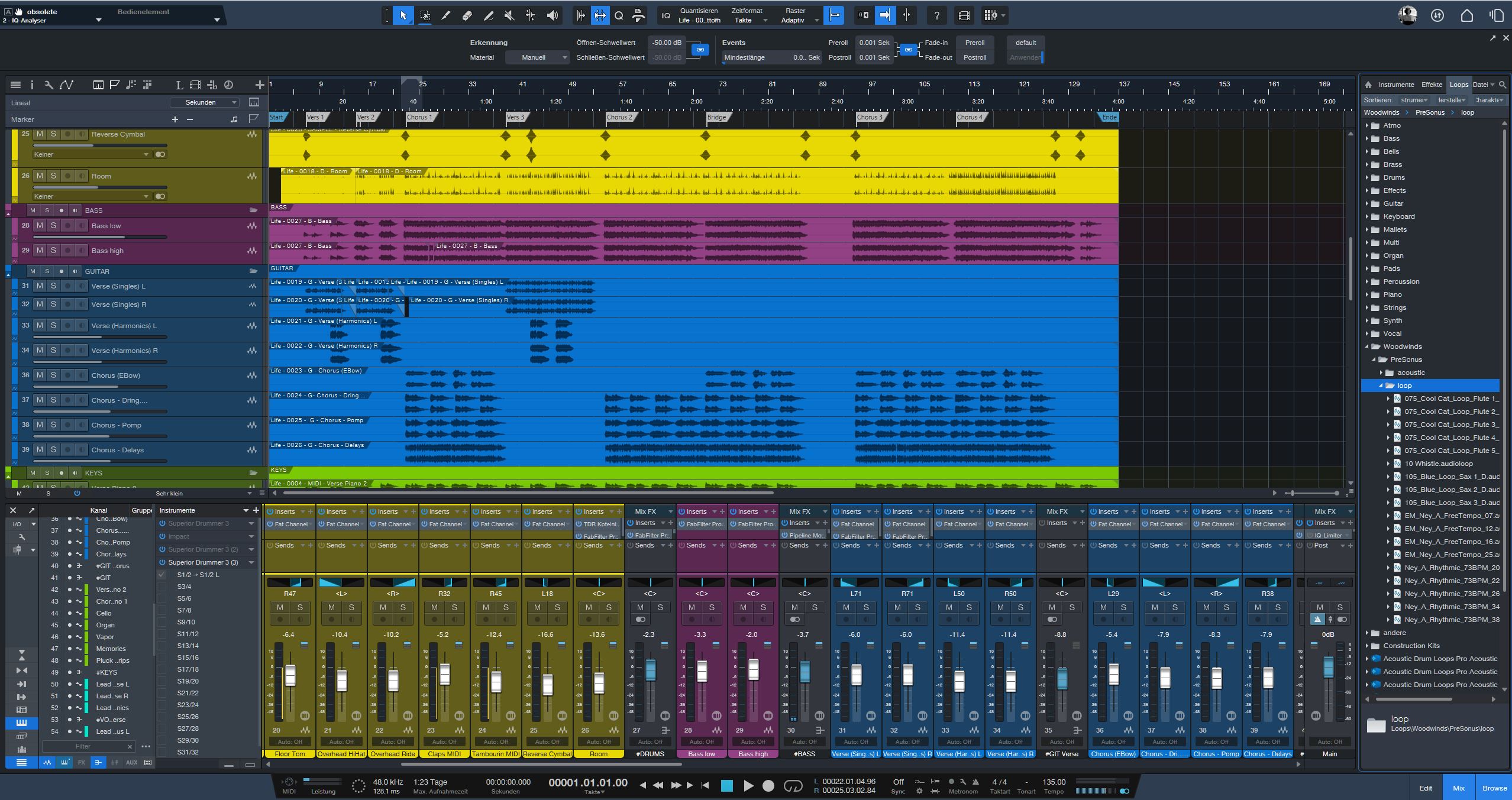Select the Listen speaker tool
Viewport: 1512px width, 800px height.
coord(552,16)
